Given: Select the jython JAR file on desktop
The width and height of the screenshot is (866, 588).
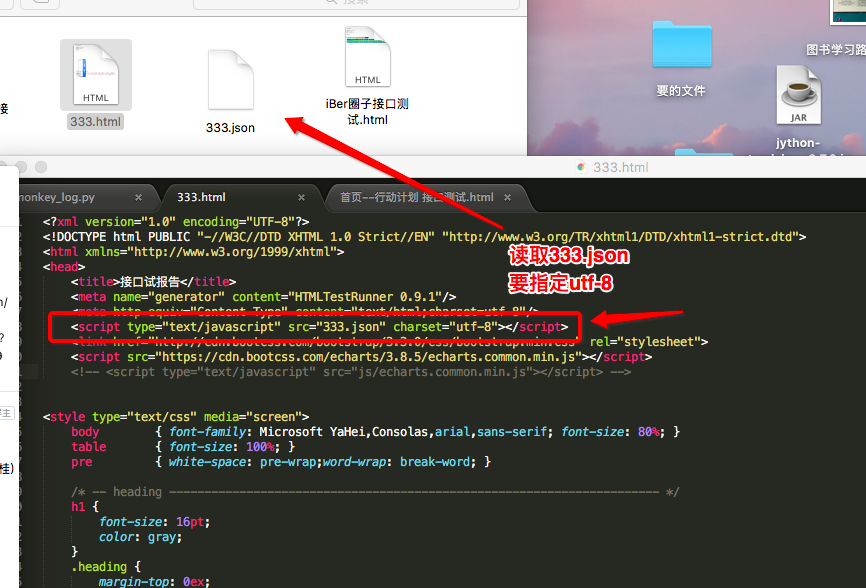Looking at the screenshot, I should 799,94.
